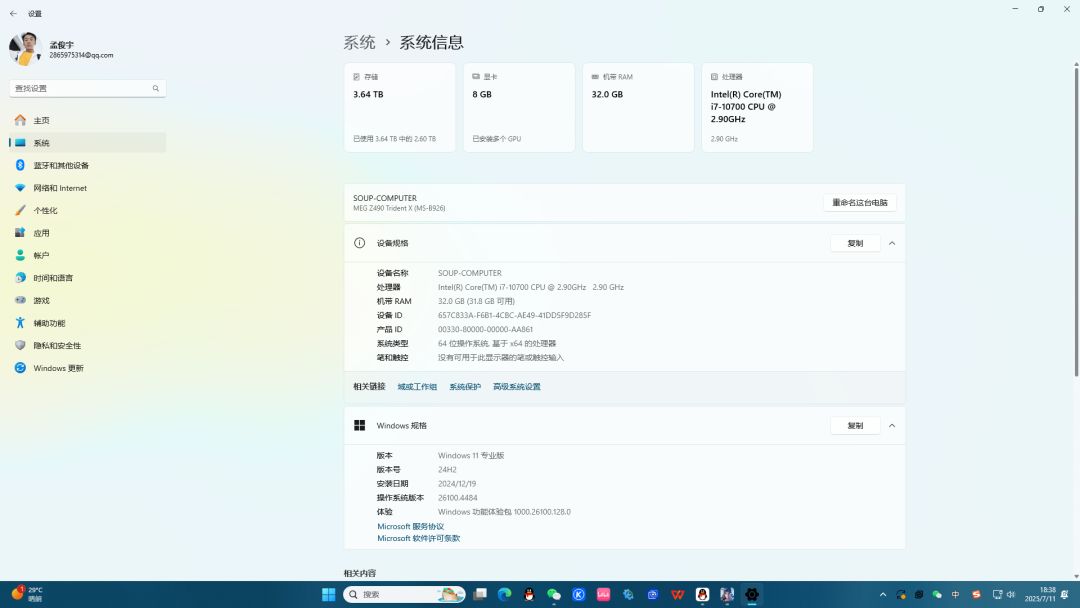Screen dimensions: 1080x608
Task: Open the QQ penguin taskbar icon next to Edge
Action: tap(529, 594)
